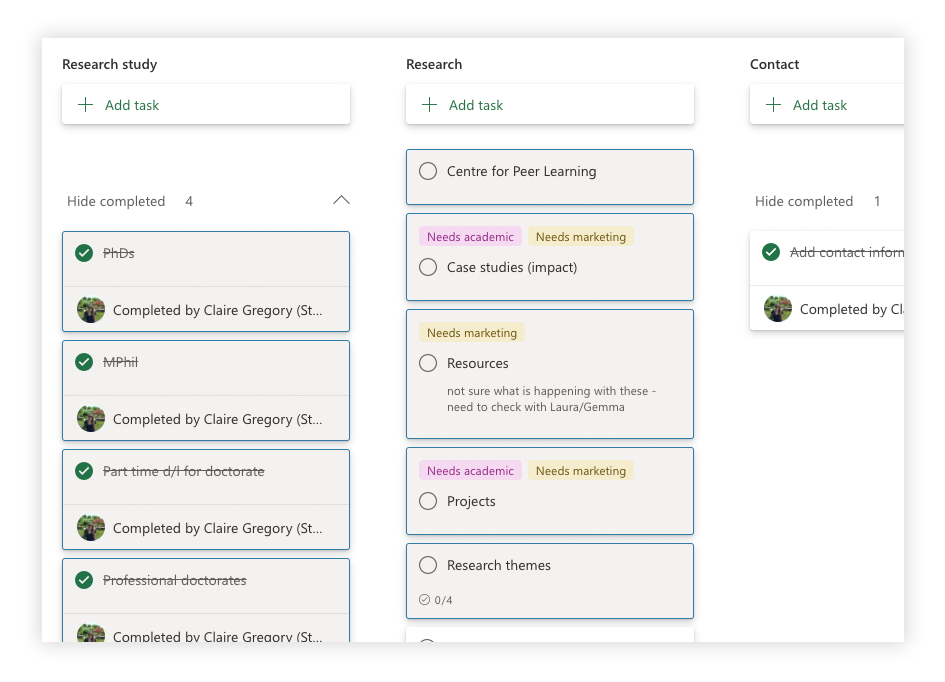Mark Centre for Peer Learning complete
The height and width of the screenshot is (682, 945).
pos(428,171)
